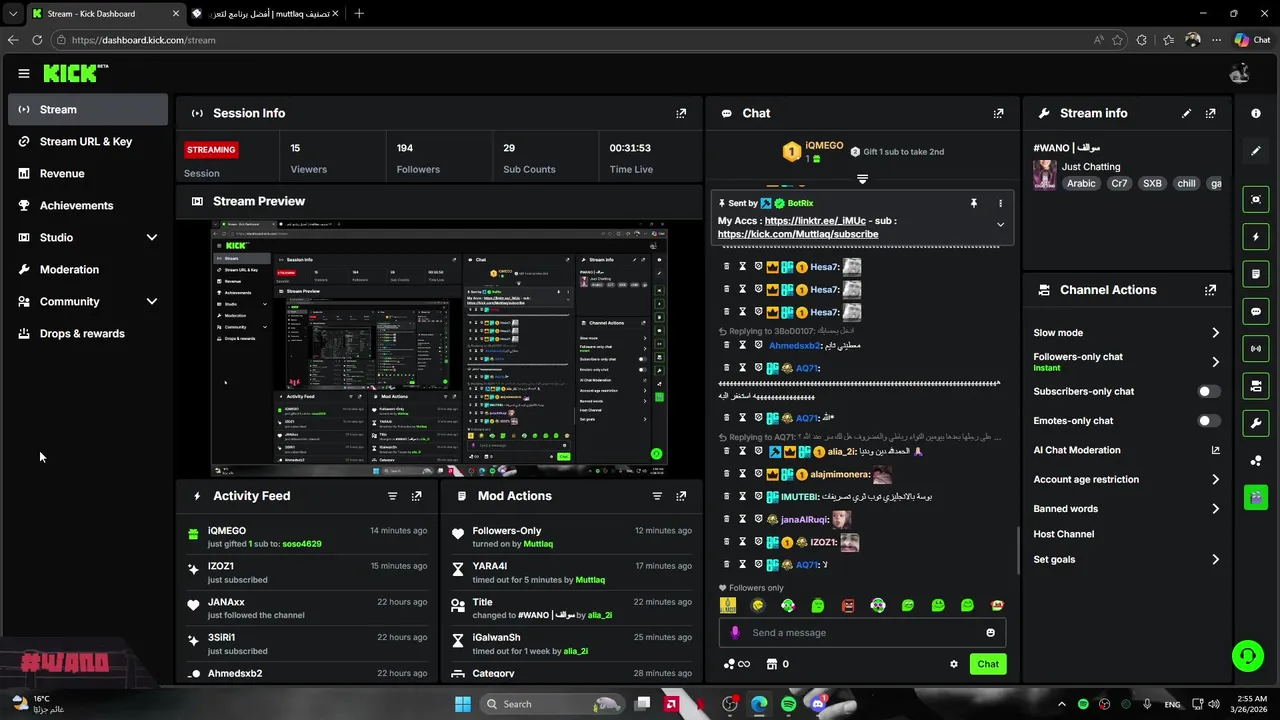Screen dimensions: 1280x720
Task: Open the chat shop icon showing 0
Action: [778, 664]
